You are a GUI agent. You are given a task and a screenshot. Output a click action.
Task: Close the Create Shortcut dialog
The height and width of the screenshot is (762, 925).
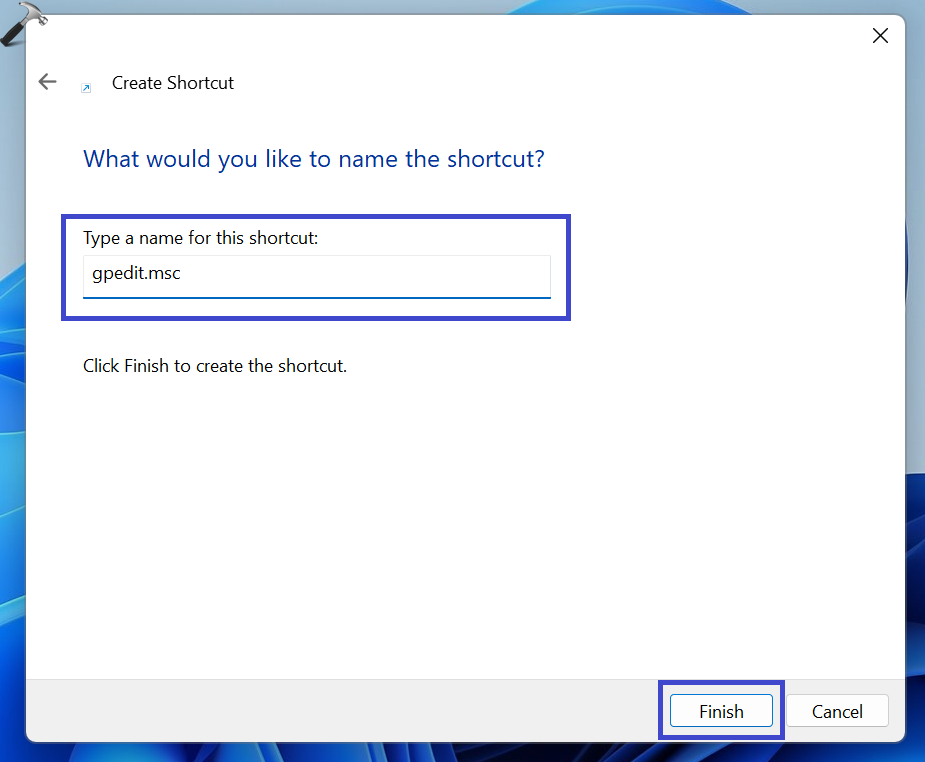click(x=880, y=36)
